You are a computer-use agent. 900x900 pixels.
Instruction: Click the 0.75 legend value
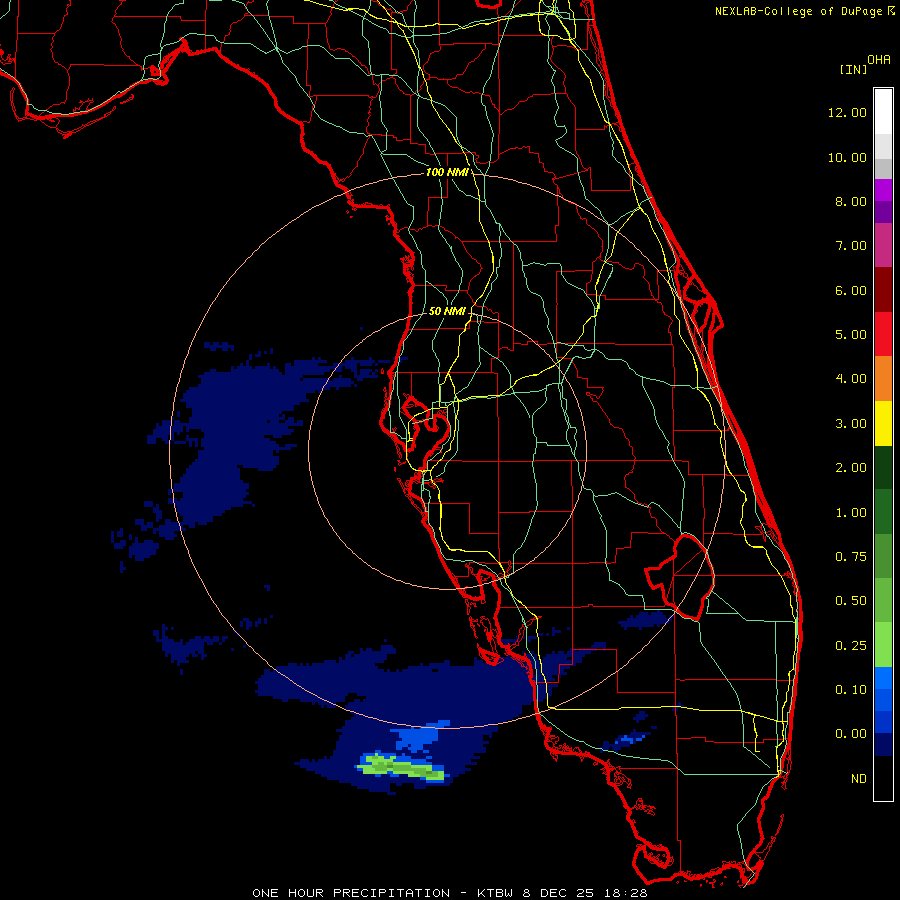tap(851, 557)
